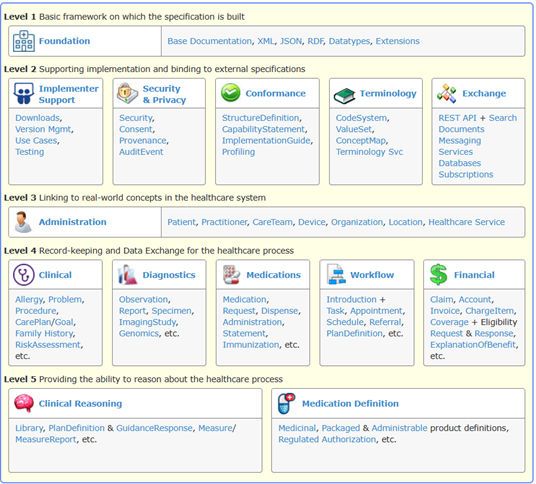Image resolution: width=536 pixels, height=484 pixels.
Task: Open the ExplanationOfBenefit link
Action: (473, 345)
